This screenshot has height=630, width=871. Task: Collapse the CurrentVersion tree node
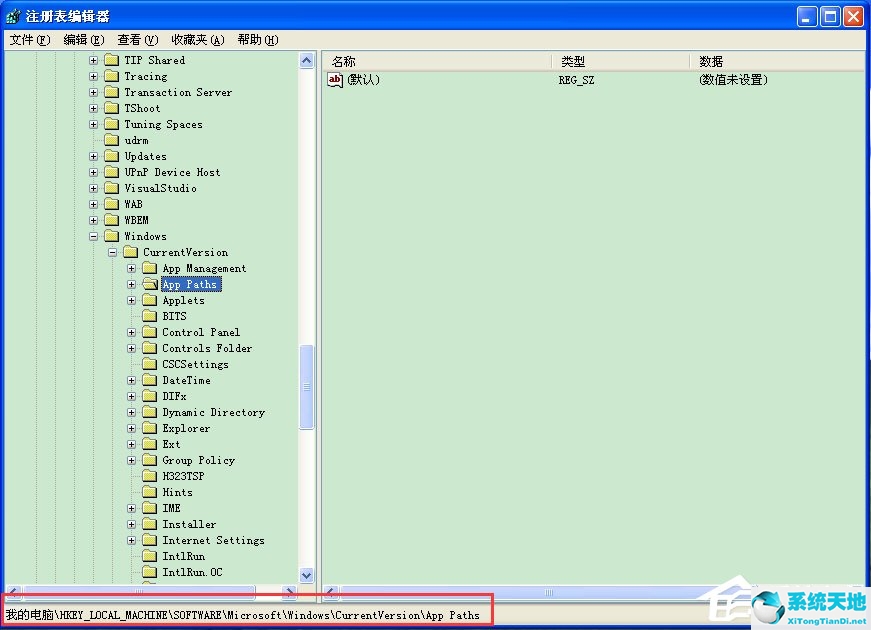pyautogui.click(x=112, y=252)
